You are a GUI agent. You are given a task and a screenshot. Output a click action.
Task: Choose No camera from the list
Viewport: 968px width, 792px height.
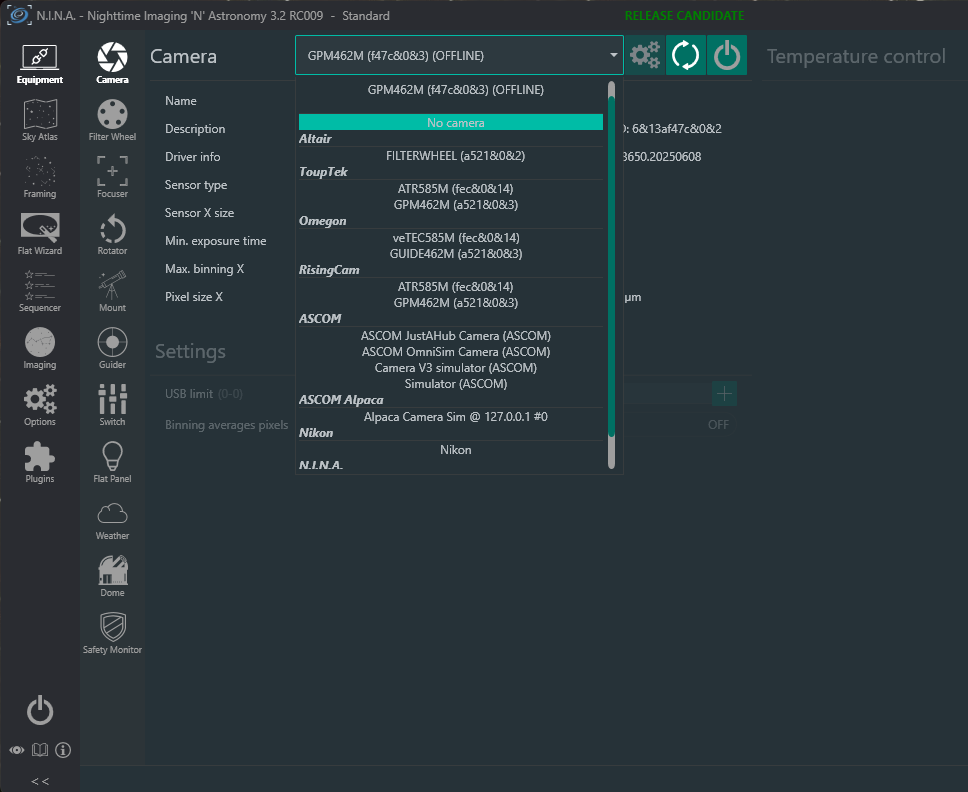(451, 122)
